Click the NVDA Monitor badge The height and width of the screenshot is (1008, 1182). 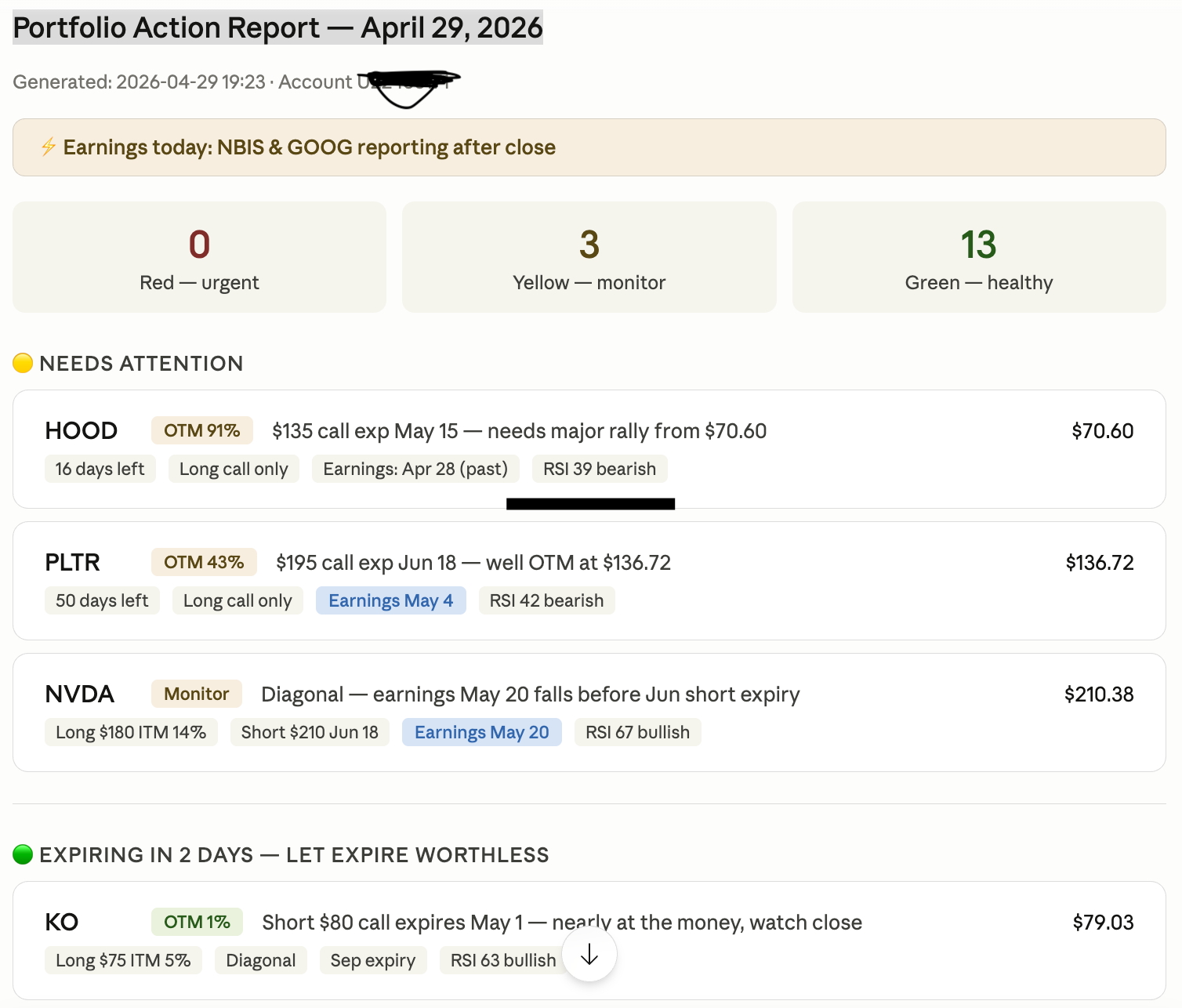point(197,694)
